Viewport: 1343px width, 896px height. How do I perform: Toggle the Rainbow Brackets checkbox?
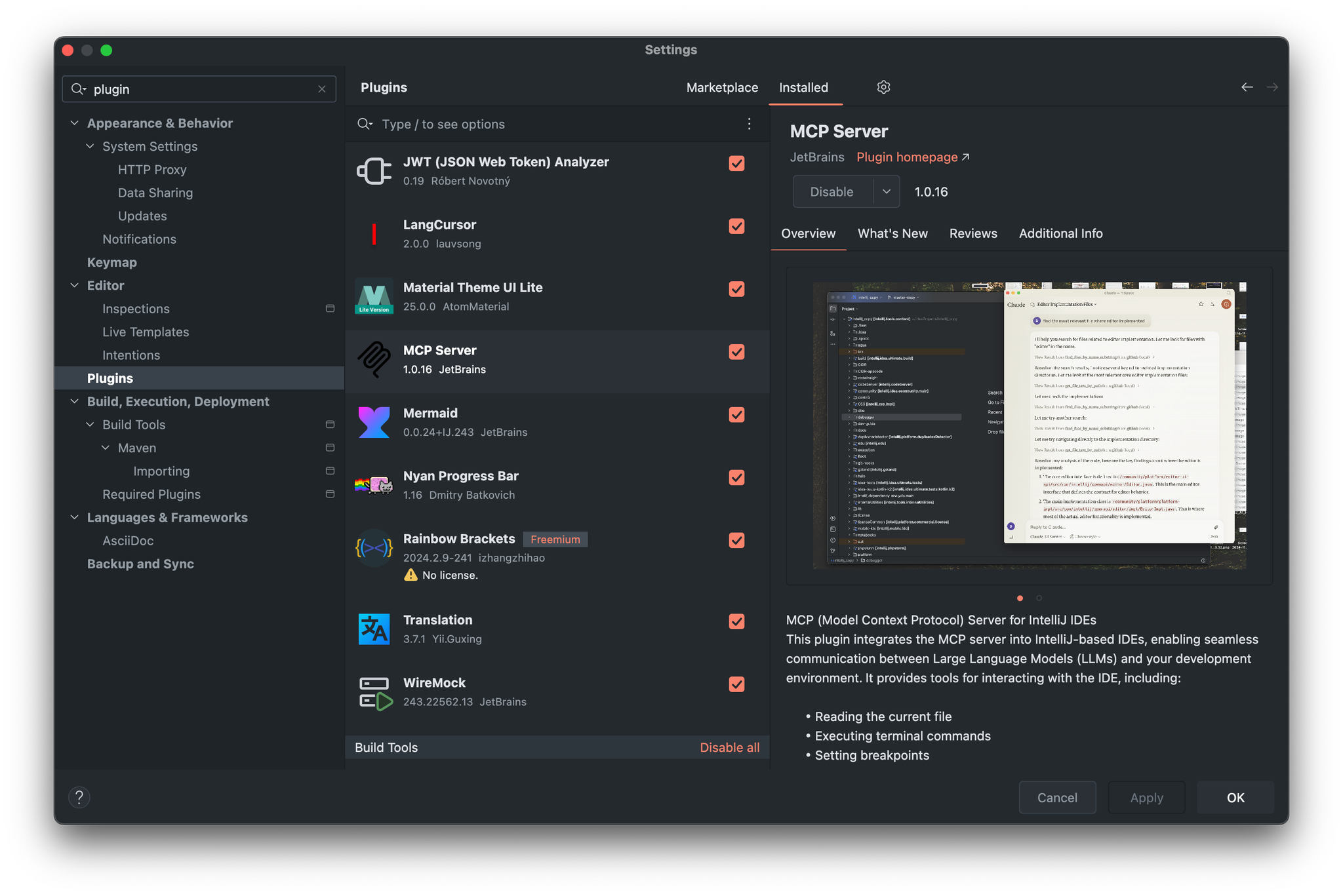[x=736, y=540]
